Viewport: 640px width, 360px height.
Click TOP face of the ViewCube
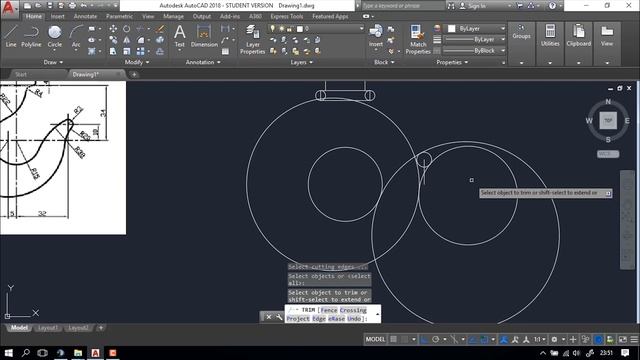click(x=608, y=120)
